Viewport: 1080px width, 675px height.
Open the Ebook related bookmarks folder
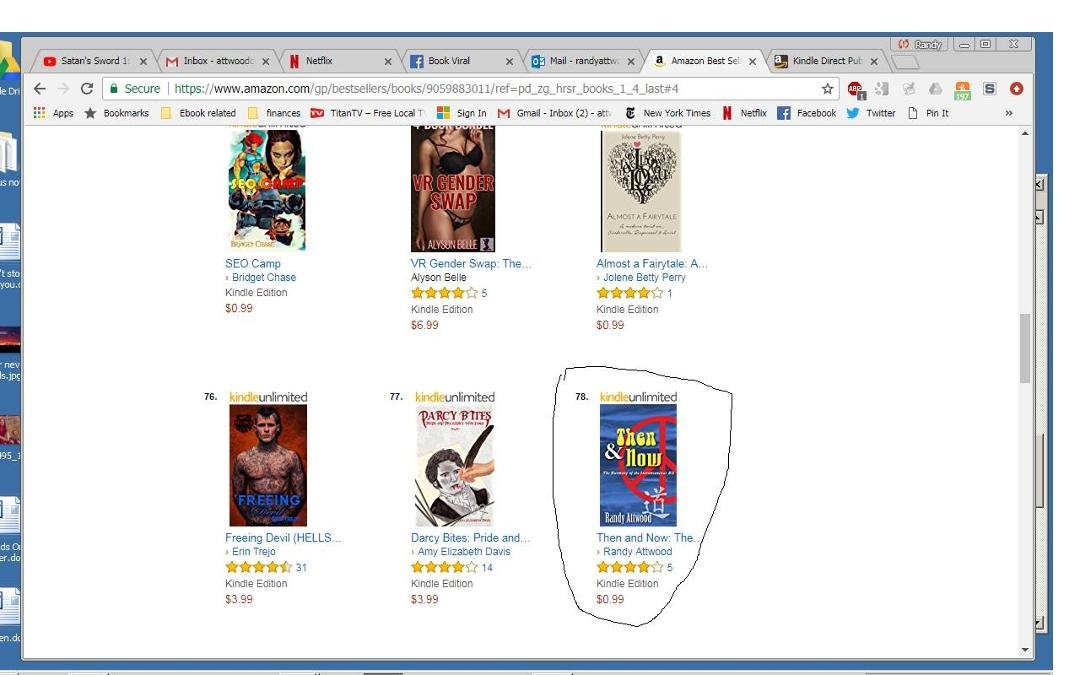tap(198, 113)
